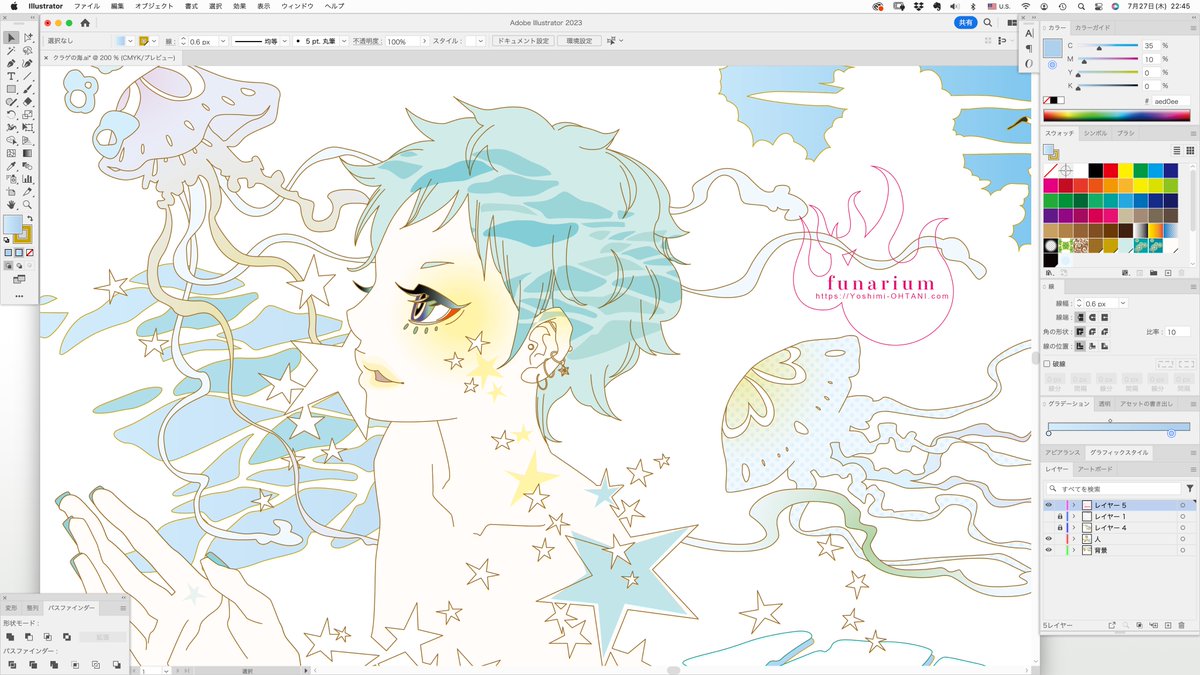Expand 人 layer contents
Viewport: 1200px width, 675px height.
tap(1074, 539)
